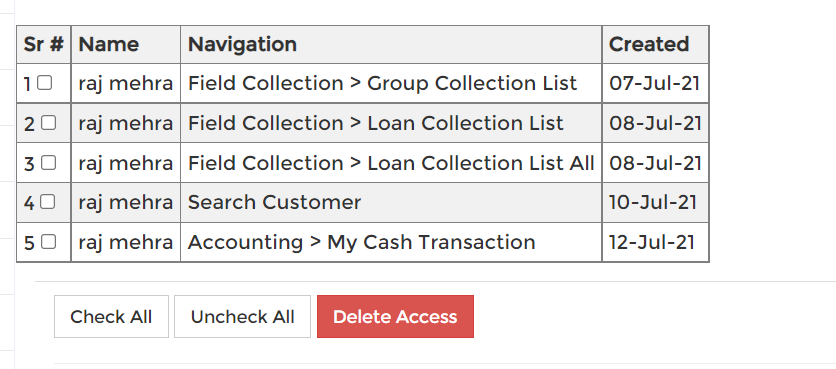The height and width of the screenshot is (369, 836).
Task: Select the checkbox for row 3
Action: (48, 162)
